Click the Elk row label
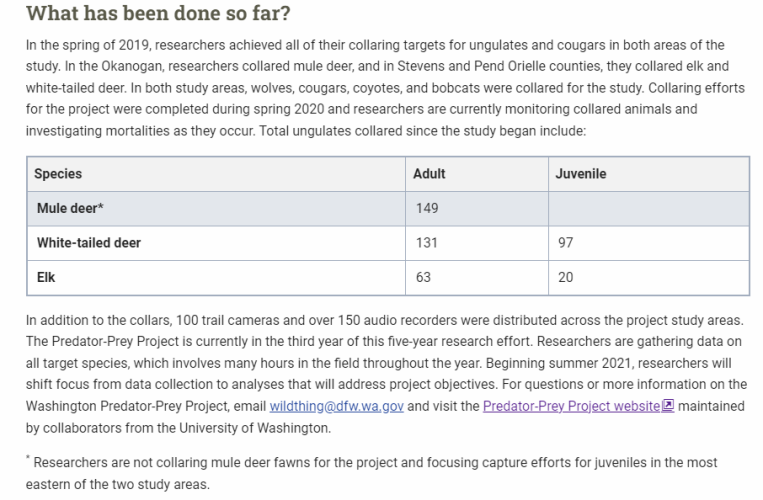The width and height of the screenshot is (763, 500). tap(46, 277)
